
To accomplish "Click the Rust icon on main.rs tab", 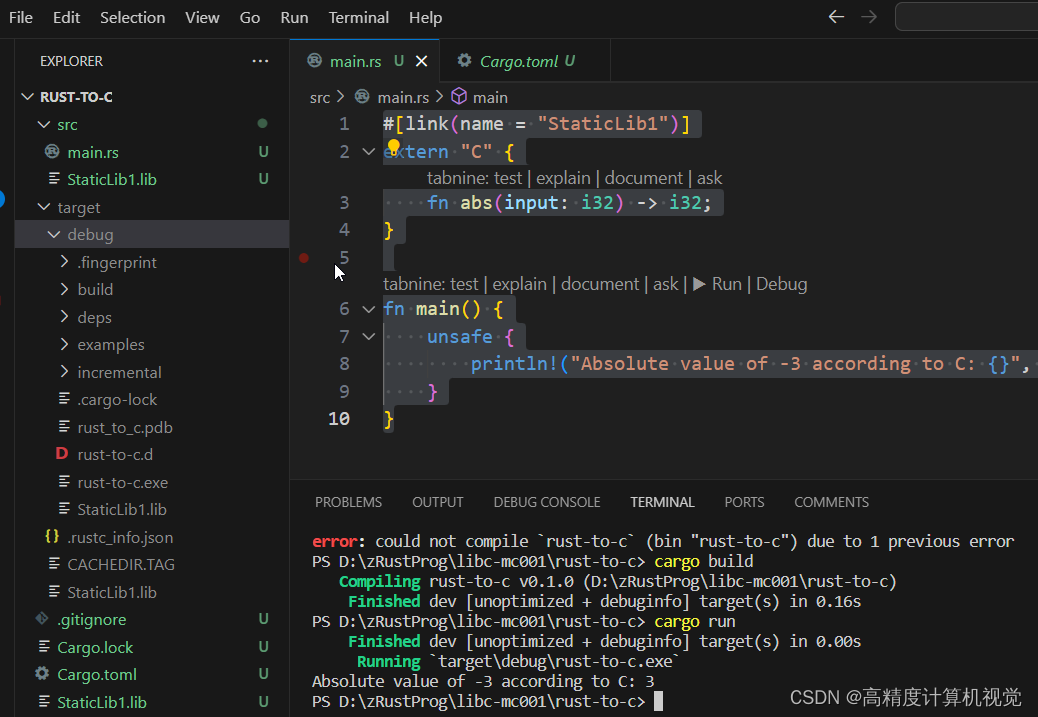I will [x=314, y=60].
